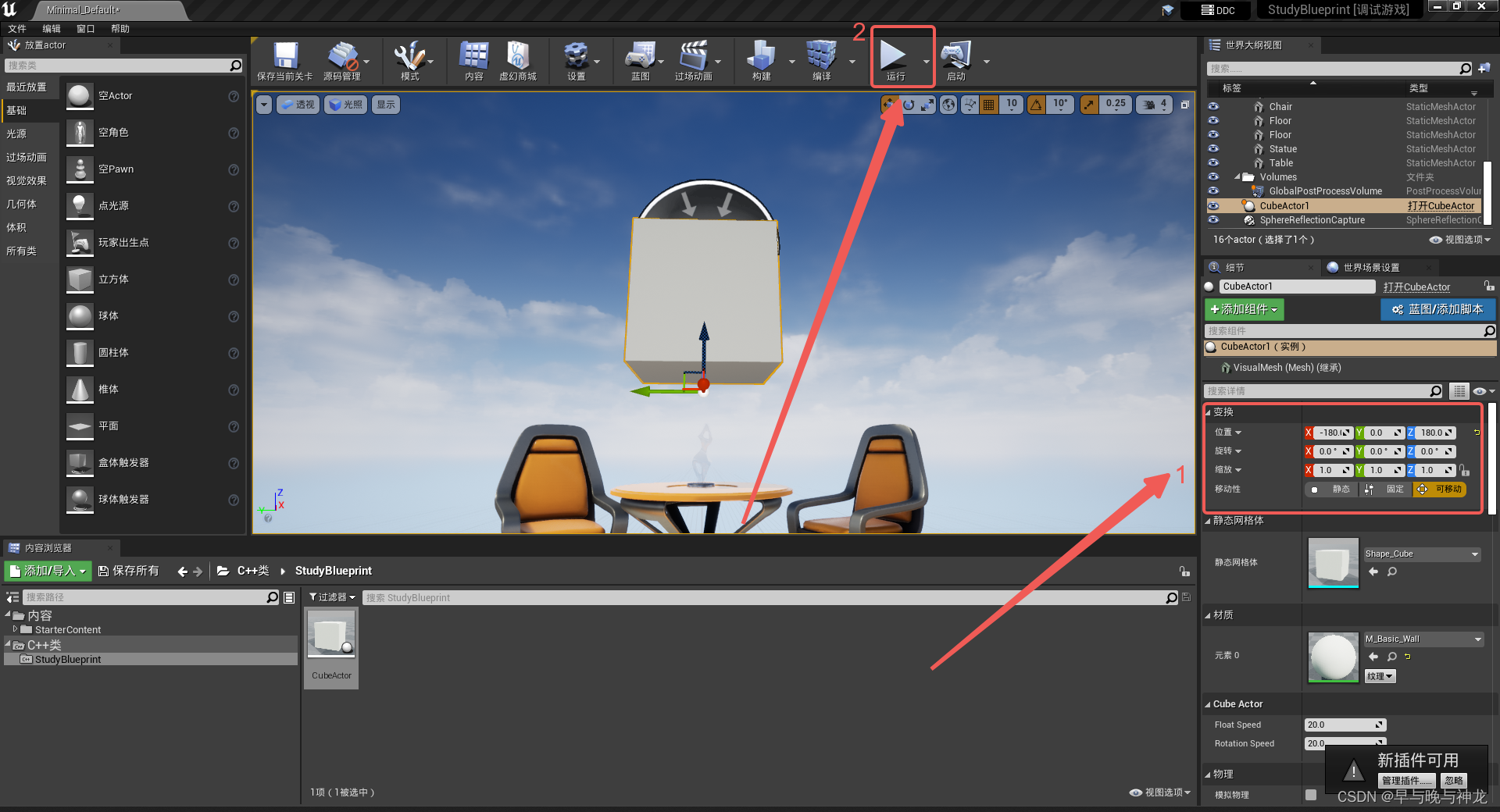
Task: Click the Build (构建) toolbar icon
Action: [761, 61]
